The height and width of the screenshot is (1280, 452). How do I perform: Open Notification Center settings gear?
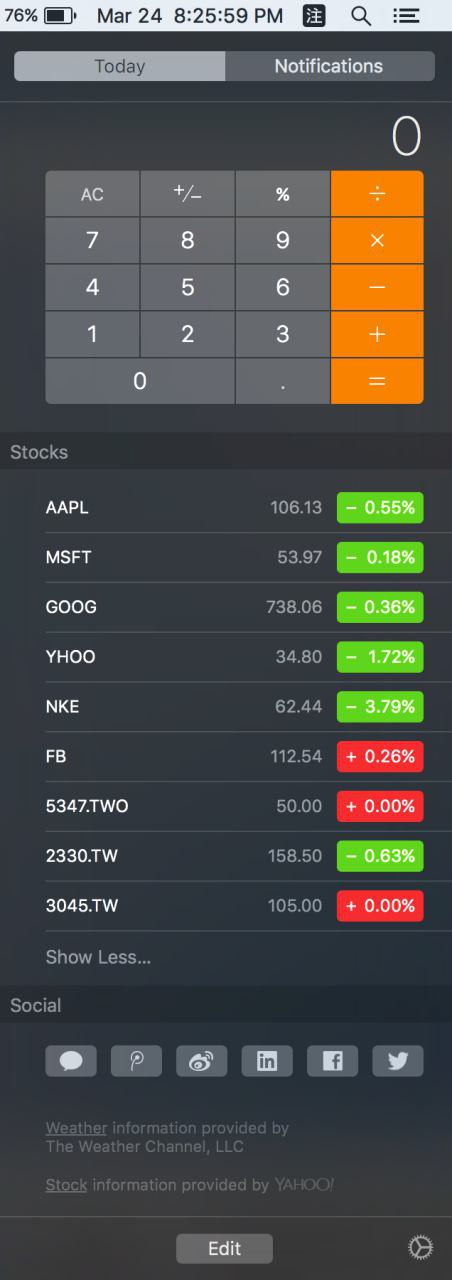coord(421,1247)
